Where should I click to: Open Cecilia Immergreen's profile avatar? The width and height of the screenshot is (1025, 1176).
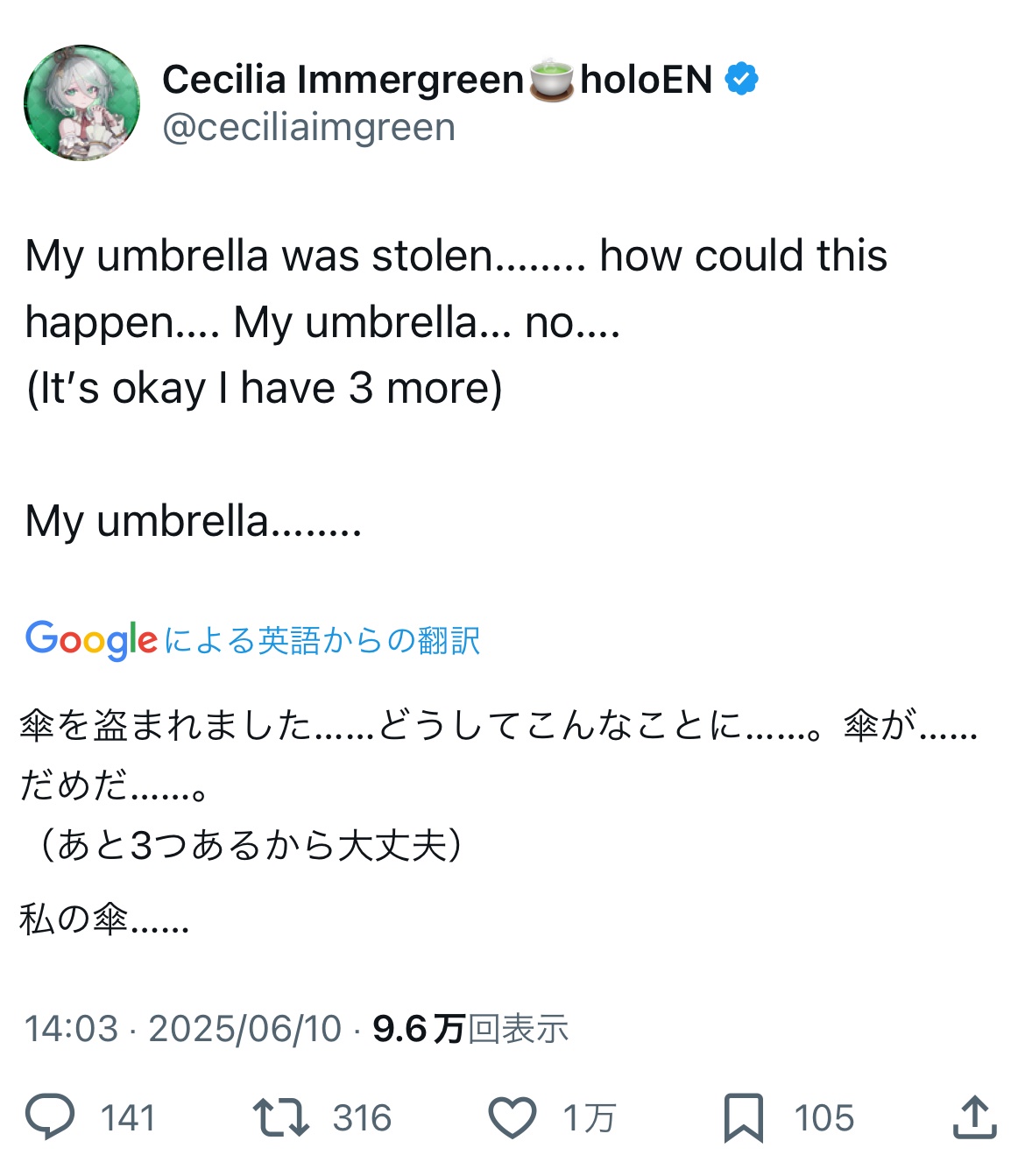pos(81,102)
